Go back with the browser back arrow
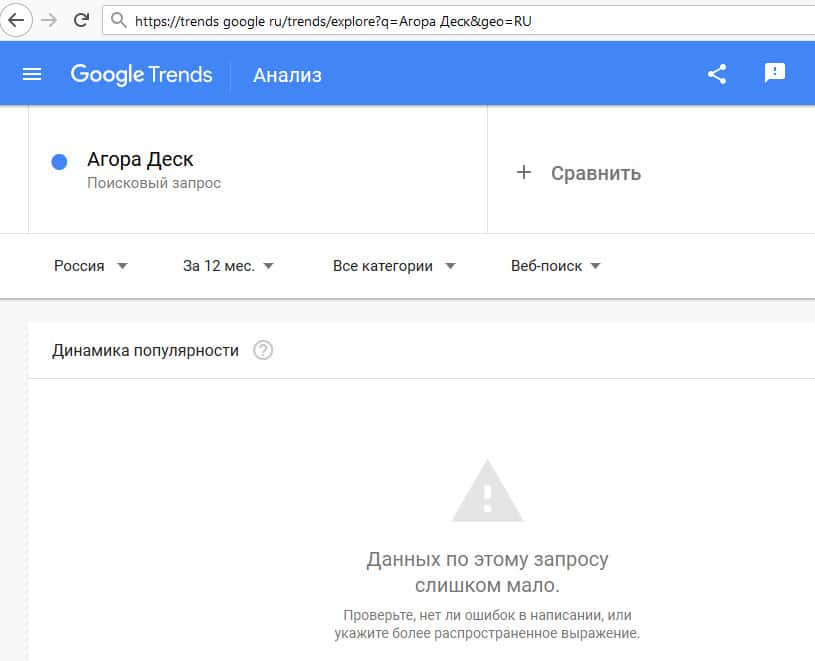Image resolution: width=815 pixels, height=661 pixels. [x=17, y=19]
